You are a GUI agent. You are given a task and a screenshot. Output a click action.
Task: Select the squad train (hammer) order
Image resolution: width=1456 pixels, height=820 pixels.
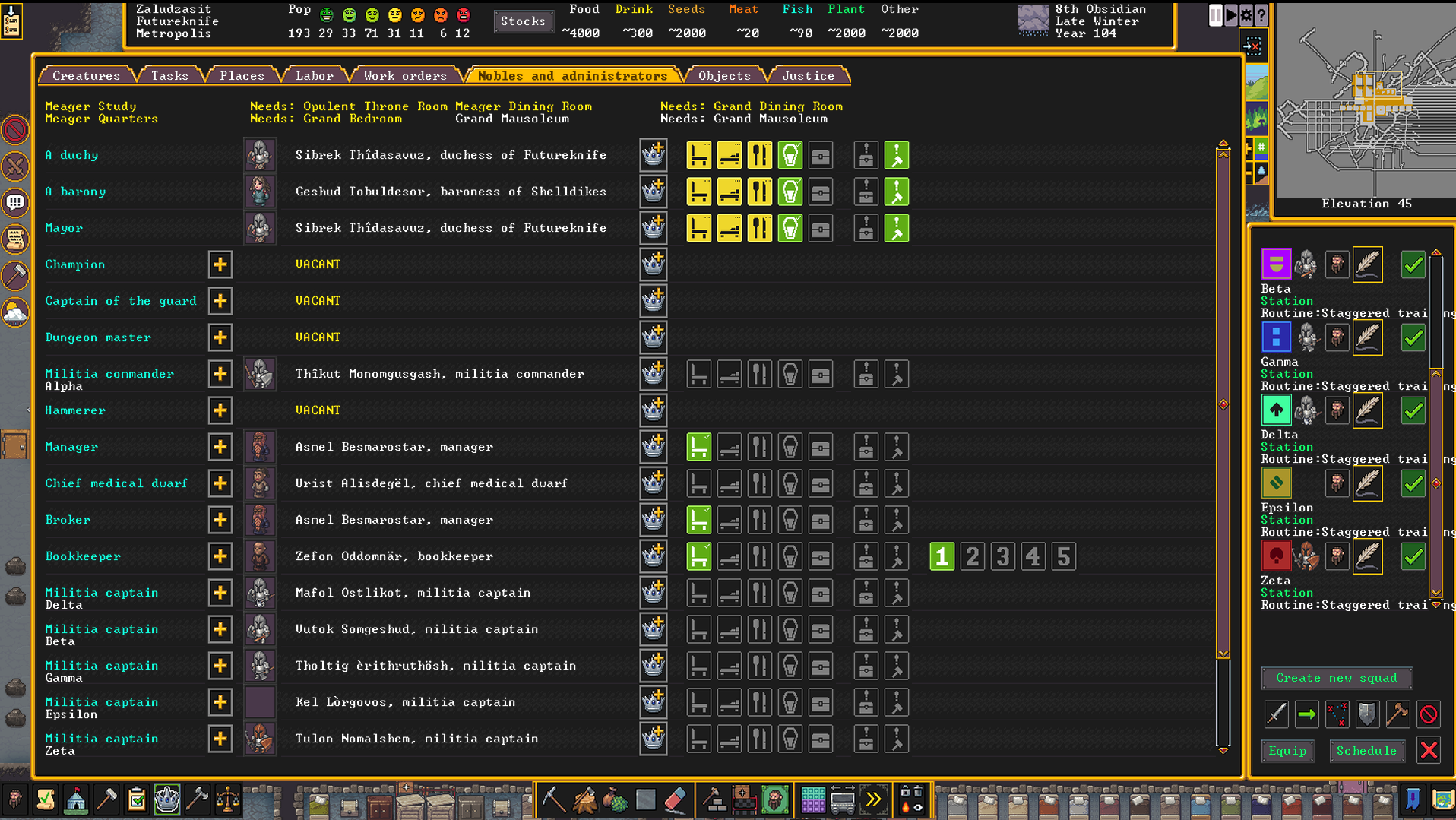coord(1397,714)
